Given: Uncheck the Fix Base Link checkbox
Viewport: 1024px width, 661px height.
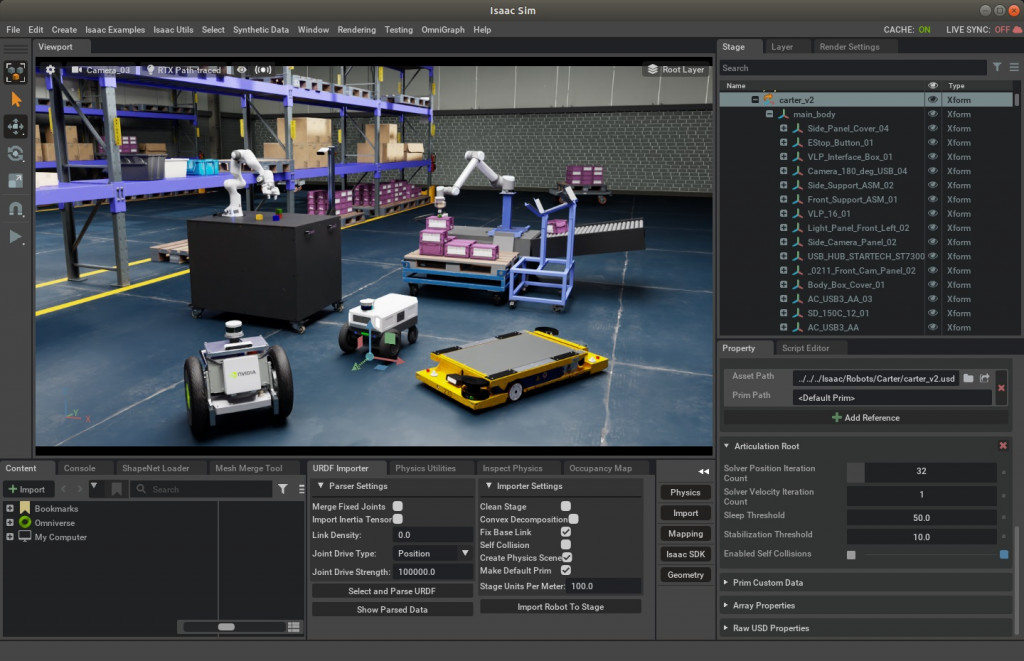Looking at the screenshot, I should [566, 532].
